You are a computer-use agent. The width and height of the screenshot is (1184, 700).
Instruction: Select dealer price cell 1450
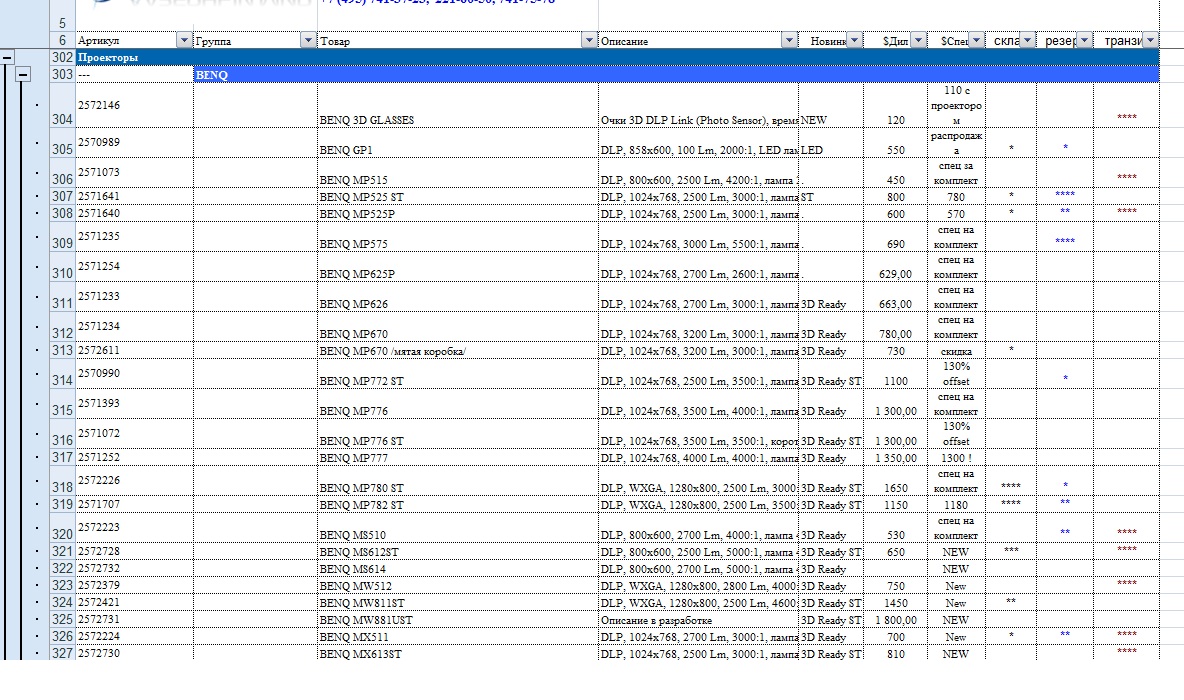click(896, 603)
